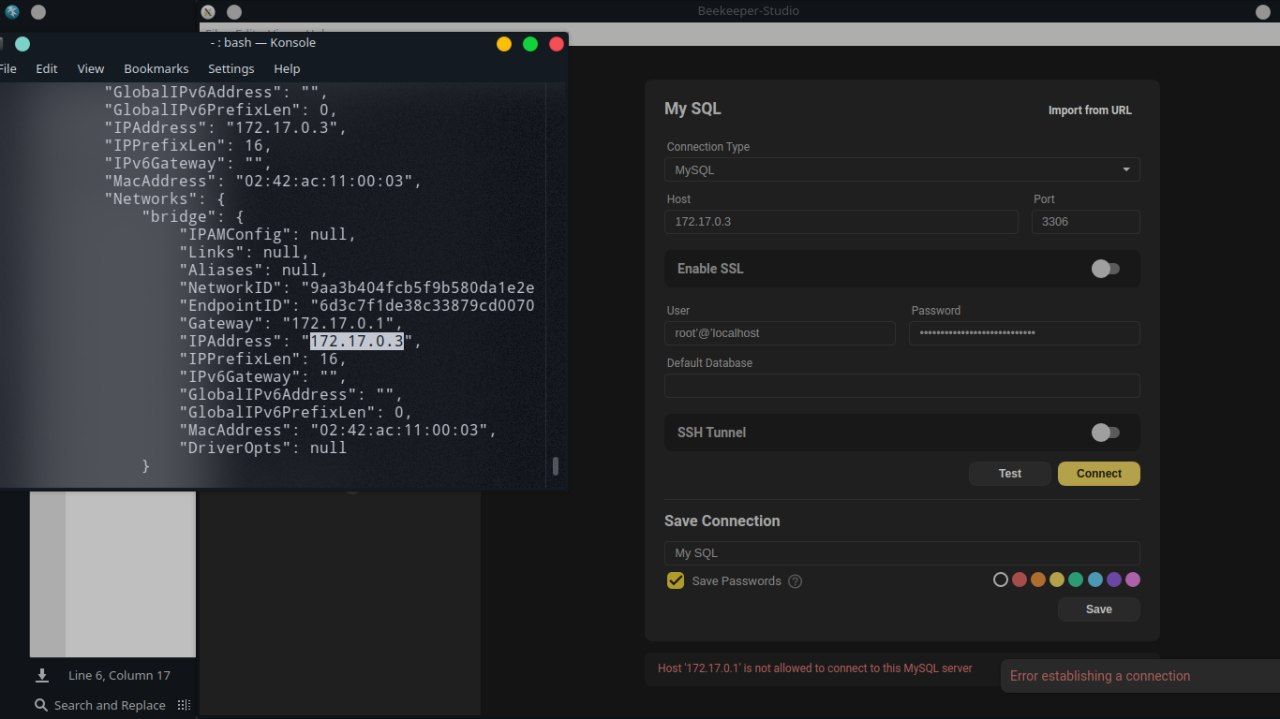The image size is (1280, 719).
Task: Click the grid icon right of Search and Replace
Action: (184, 705)
